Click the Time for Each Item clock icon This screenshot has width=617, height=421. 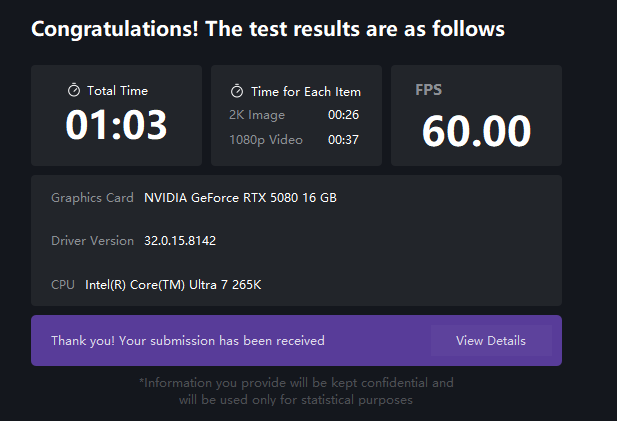click(x=237, y=92)
